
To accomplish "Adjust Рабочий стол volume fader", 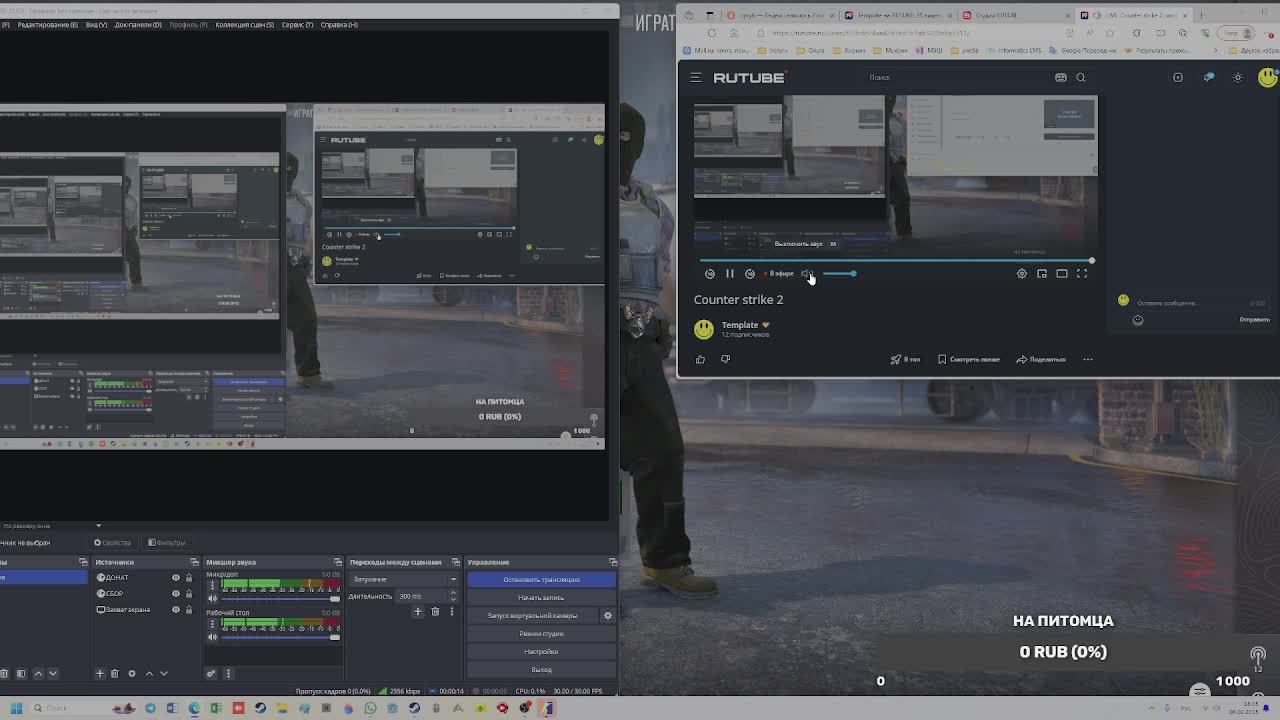I will (x=280, y=637).
